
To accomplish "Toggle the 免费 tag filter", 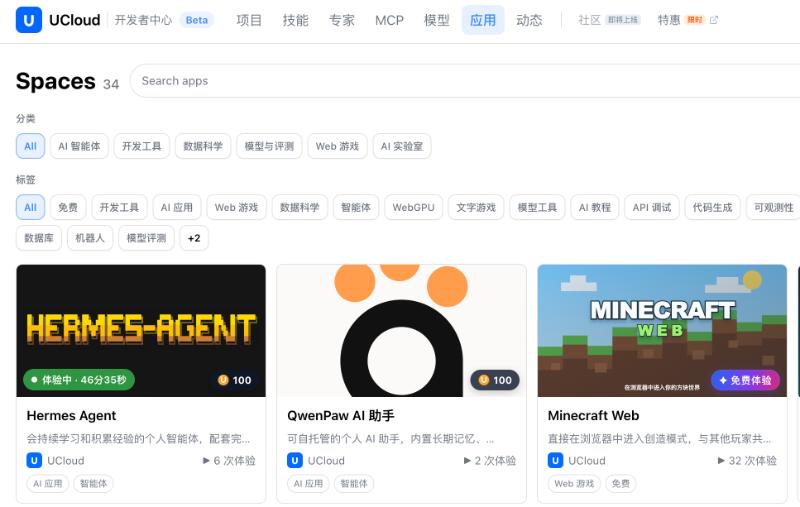I will 68,208.
